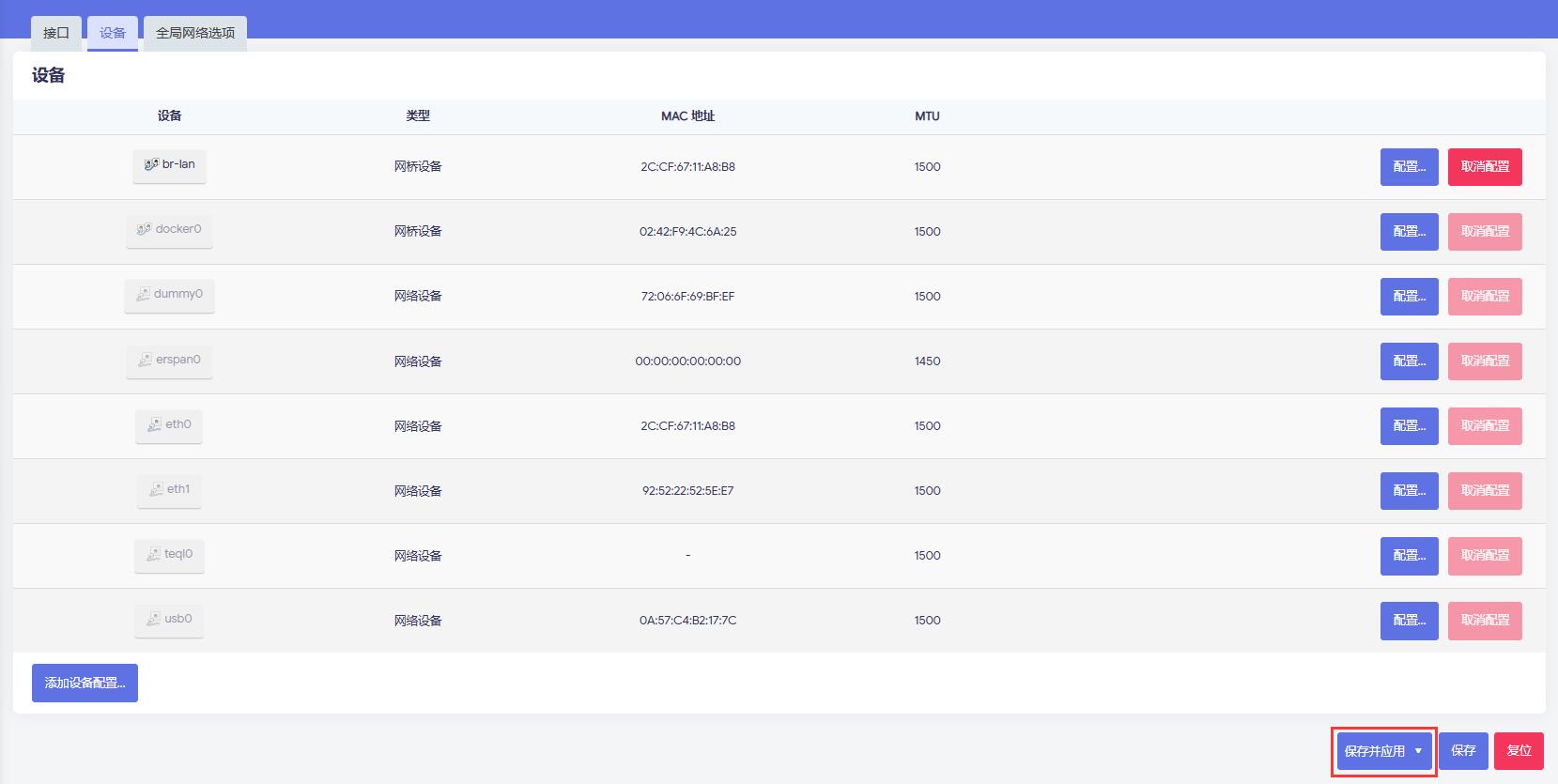Click the erspan0 network device icon

[x=145, y=360]
